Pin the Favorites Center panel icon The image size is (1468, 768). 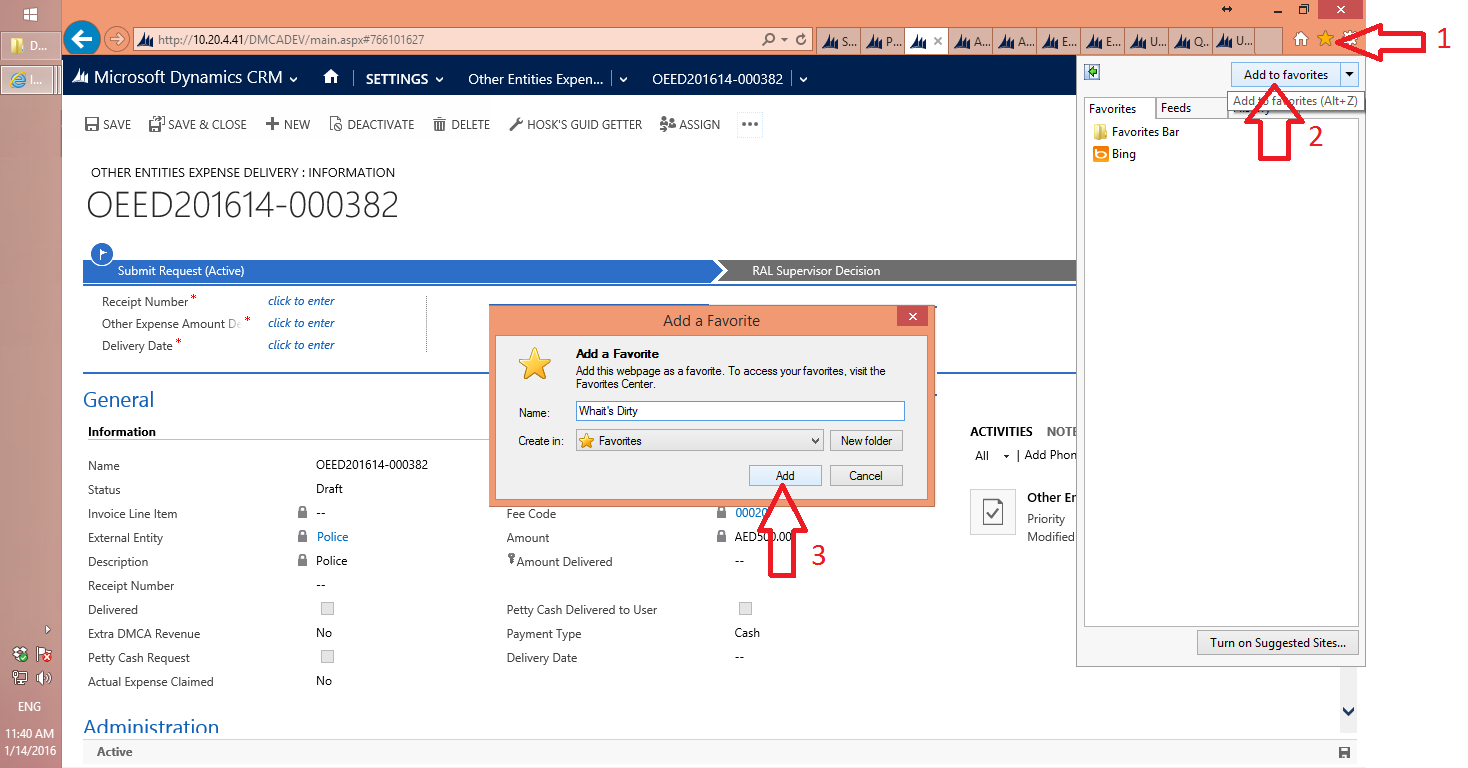click(x=1093, y=72)
